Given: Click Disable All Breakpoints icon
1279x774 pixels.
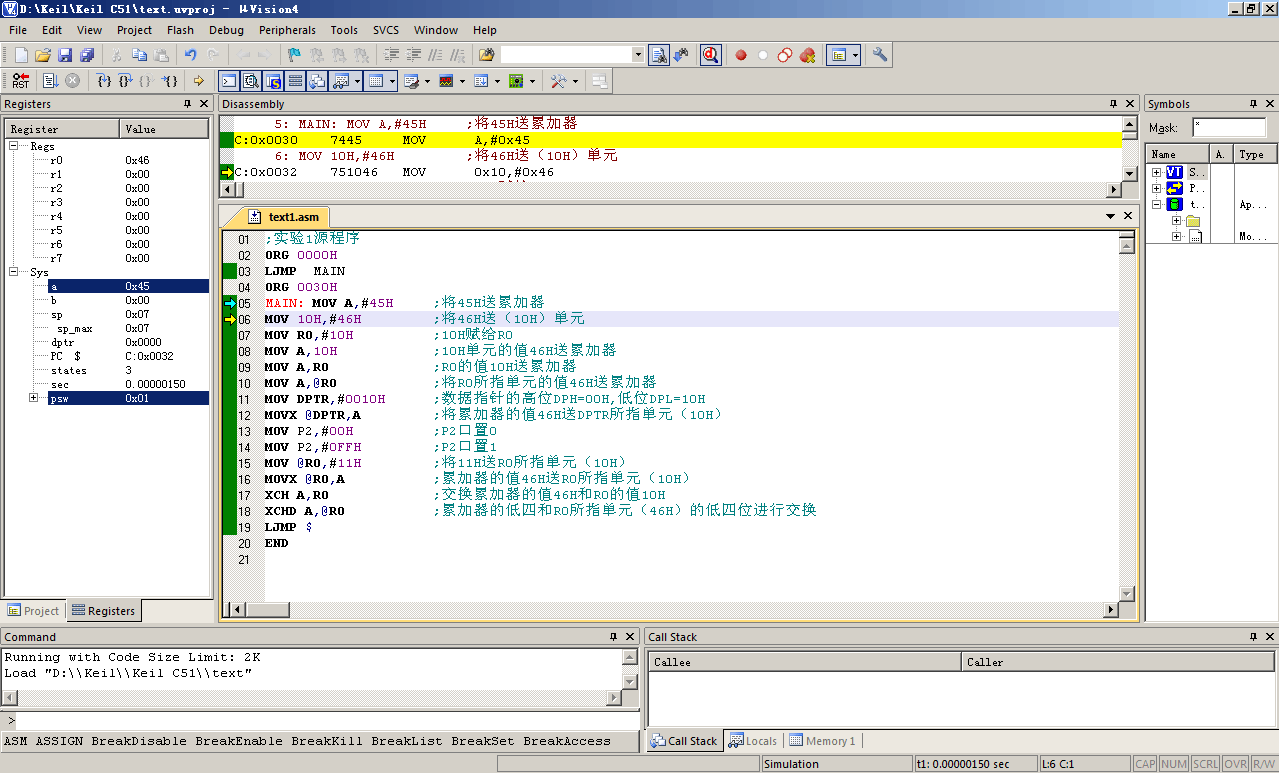Looking at the screenshot, I should (x=785, y=55).
